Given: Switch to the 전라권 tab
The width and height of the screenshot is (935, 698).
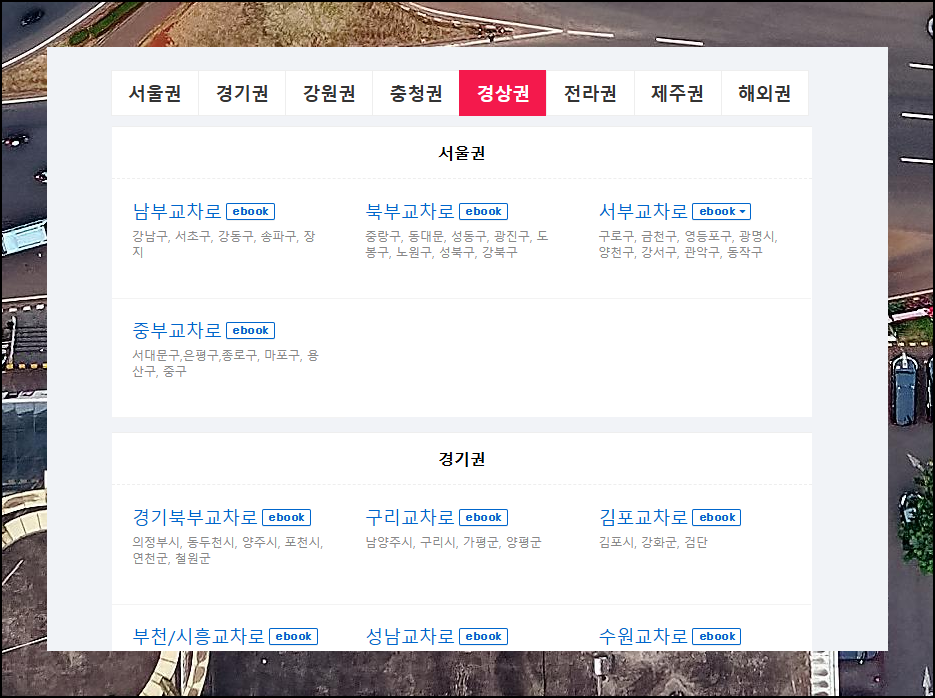Looking at the screenshot, I should [590, 93].
